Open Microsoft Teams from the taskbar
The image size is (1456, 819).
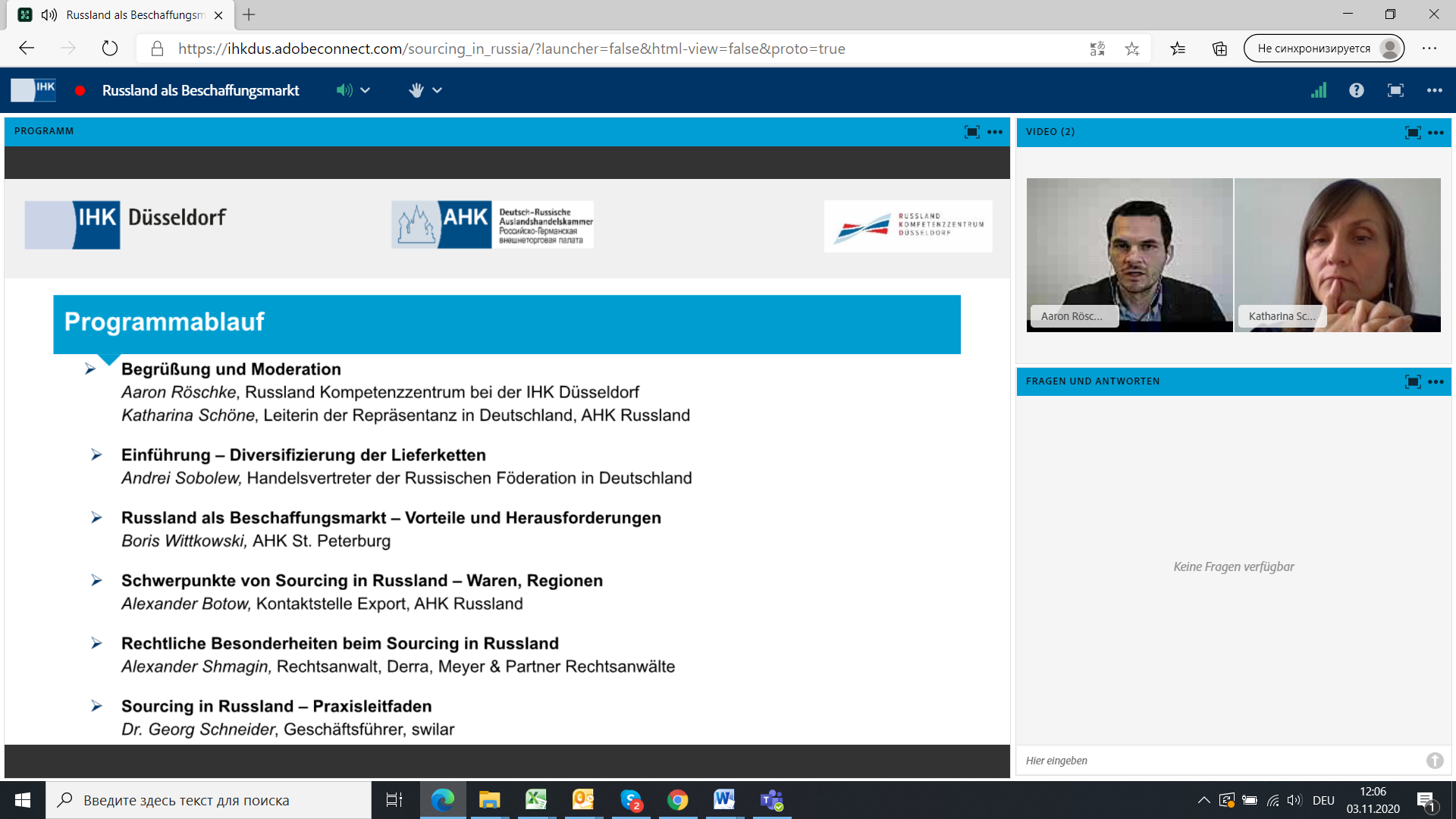click(772, 800)
